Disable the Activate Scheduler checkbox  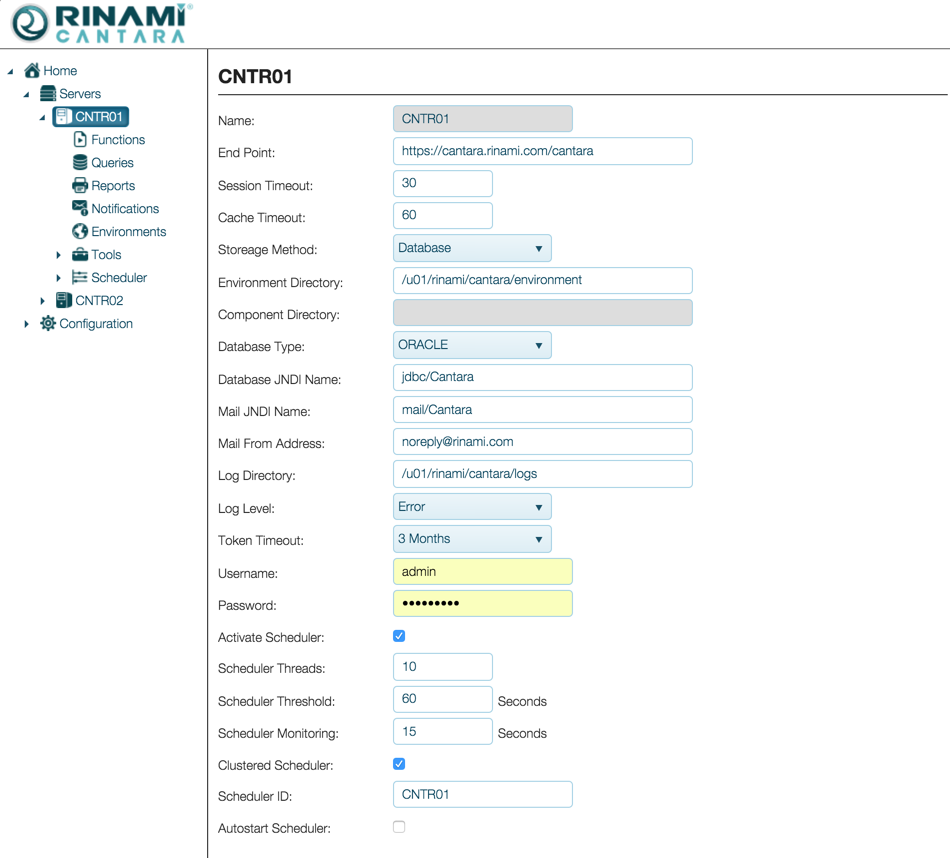point(399,636)
